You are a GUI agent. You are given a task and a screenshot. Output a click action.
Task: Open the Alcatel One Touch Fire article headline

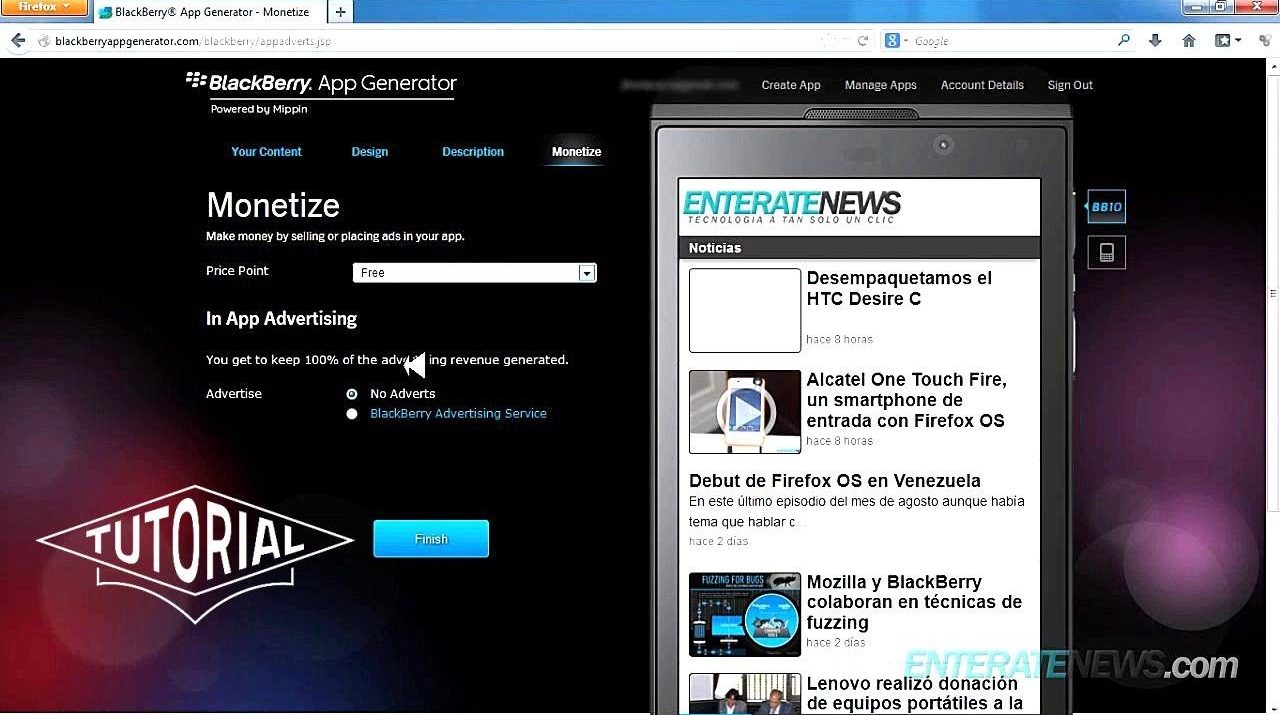tap(906, 400)
